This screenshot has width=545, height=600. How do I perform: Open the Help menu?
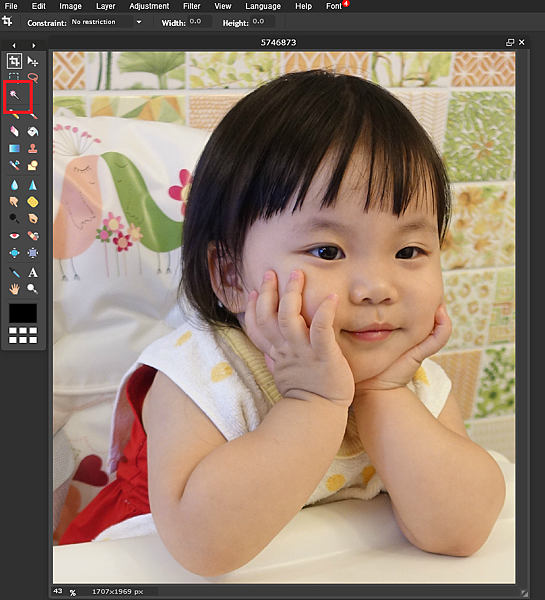(304, 6)
